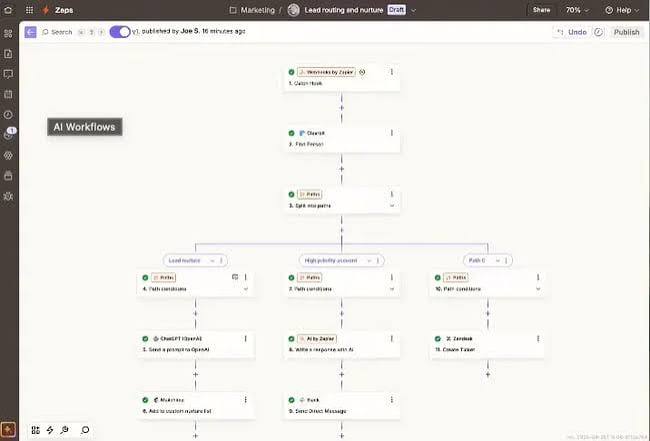Open the 70% zoom level dropdown
This screenshot has height=441, width=650.
click(x=577, y=10)
